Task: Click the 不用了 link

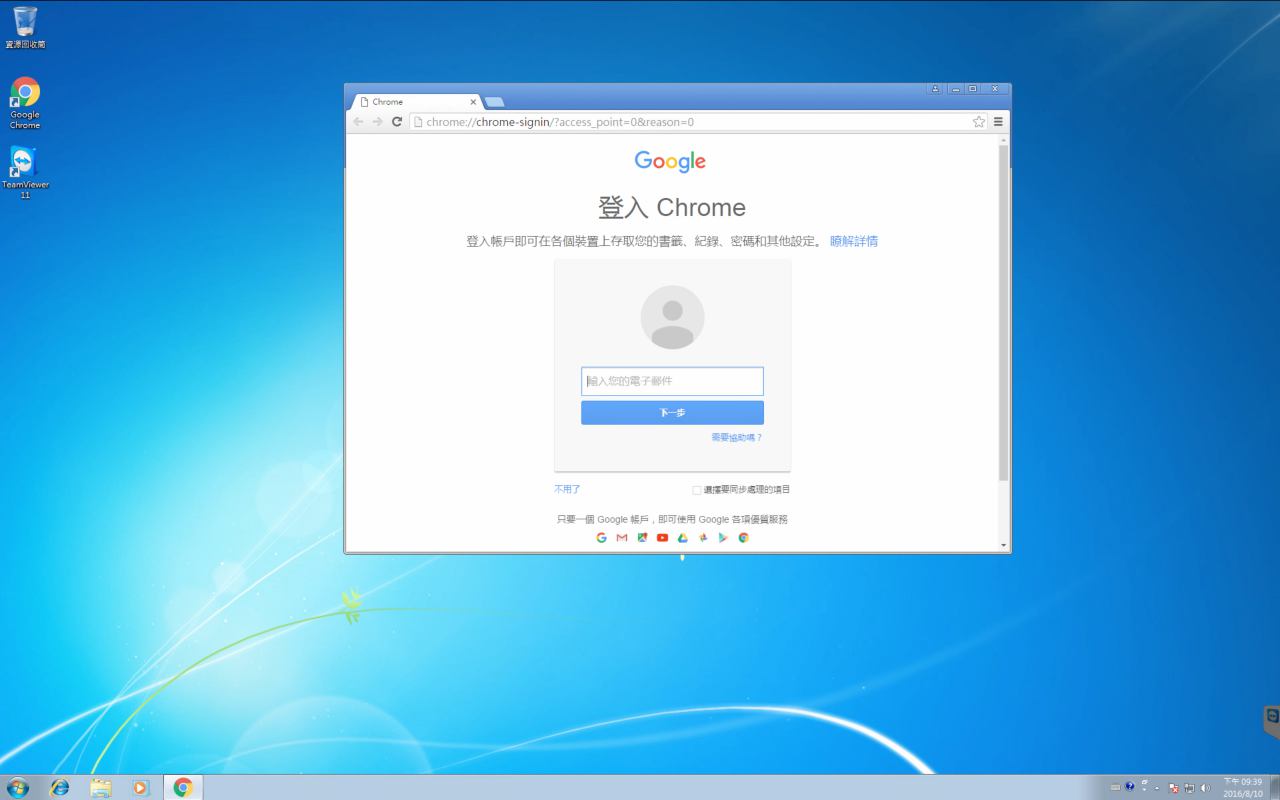Action: coord(567,490)
